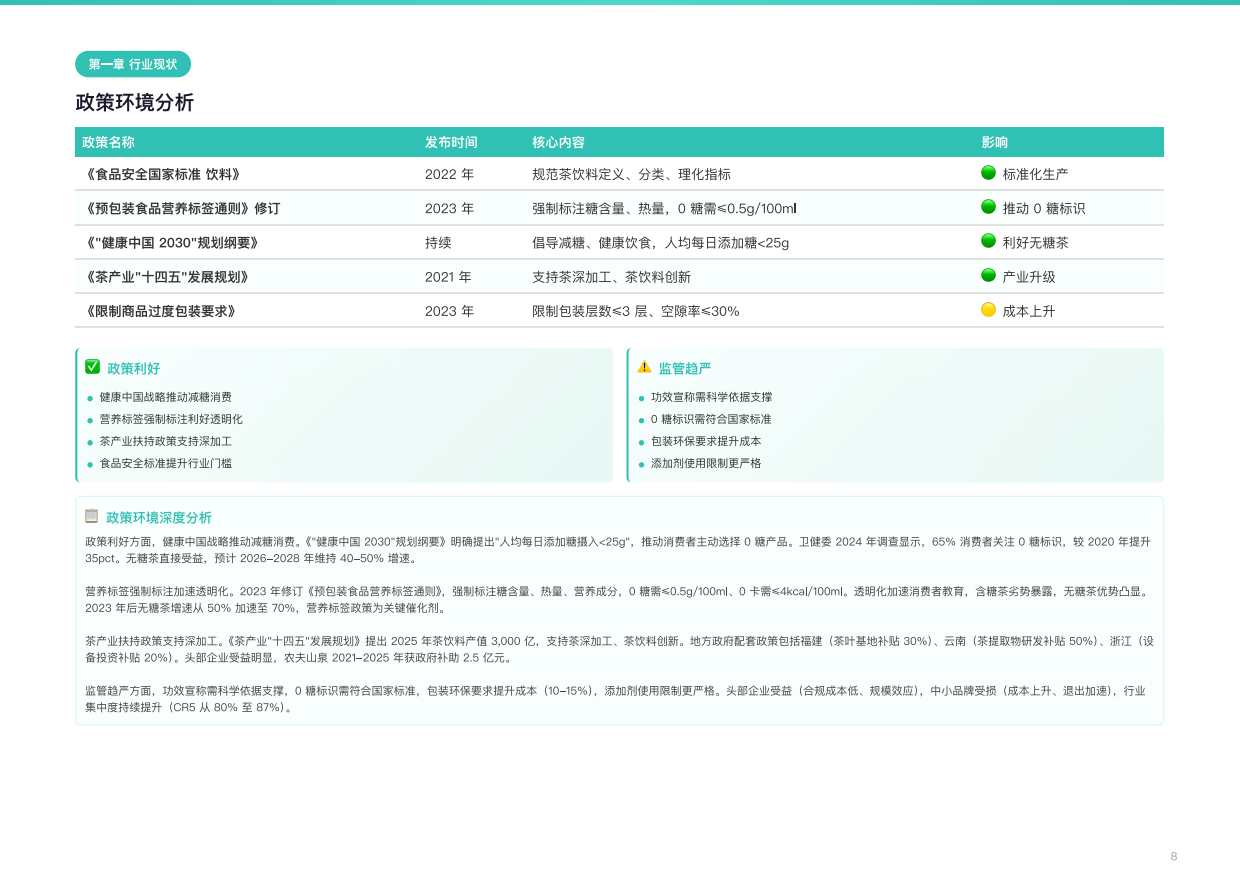Click the green dot beside 利好无糖茶
Screen dimensions: 1240x876
tap(988, 241)
